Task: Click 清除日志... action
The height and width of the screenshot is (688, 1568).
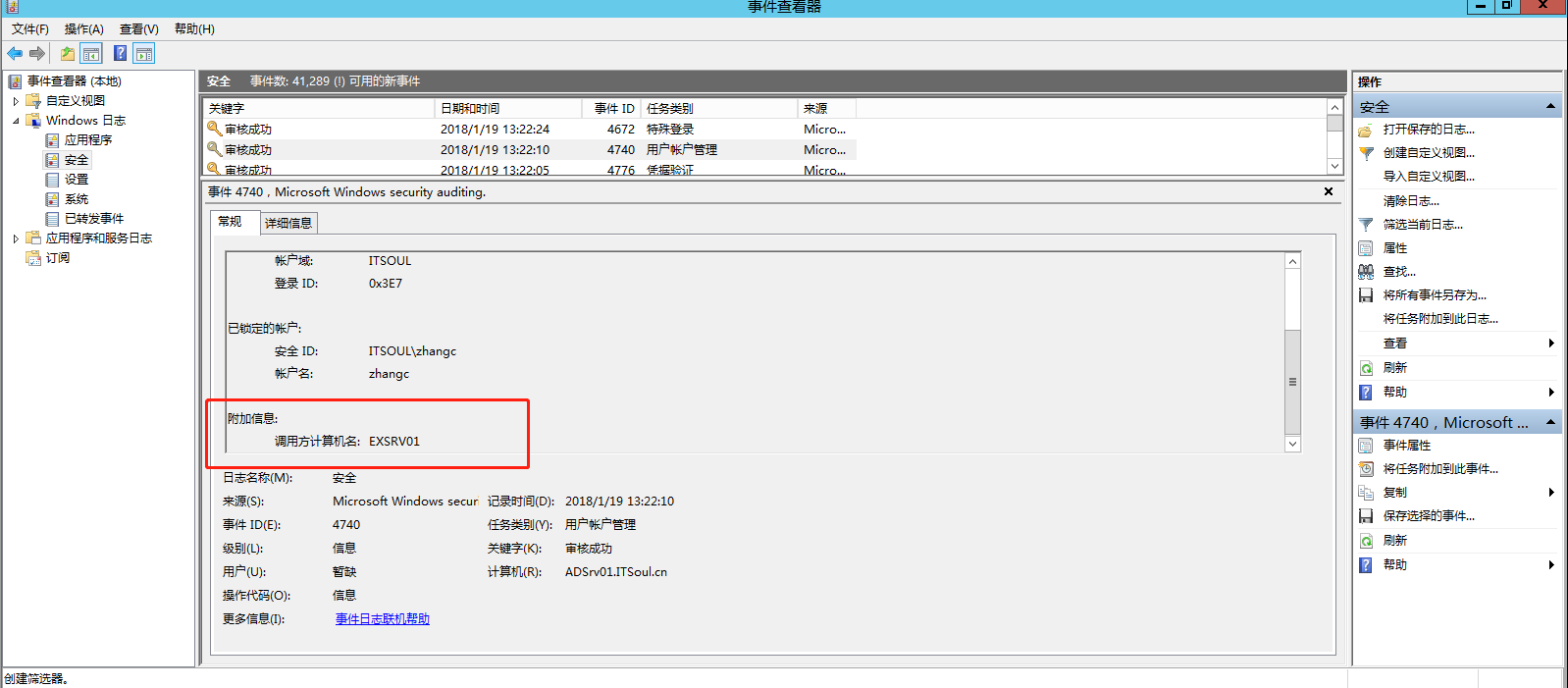Action: pos(1411,201)
